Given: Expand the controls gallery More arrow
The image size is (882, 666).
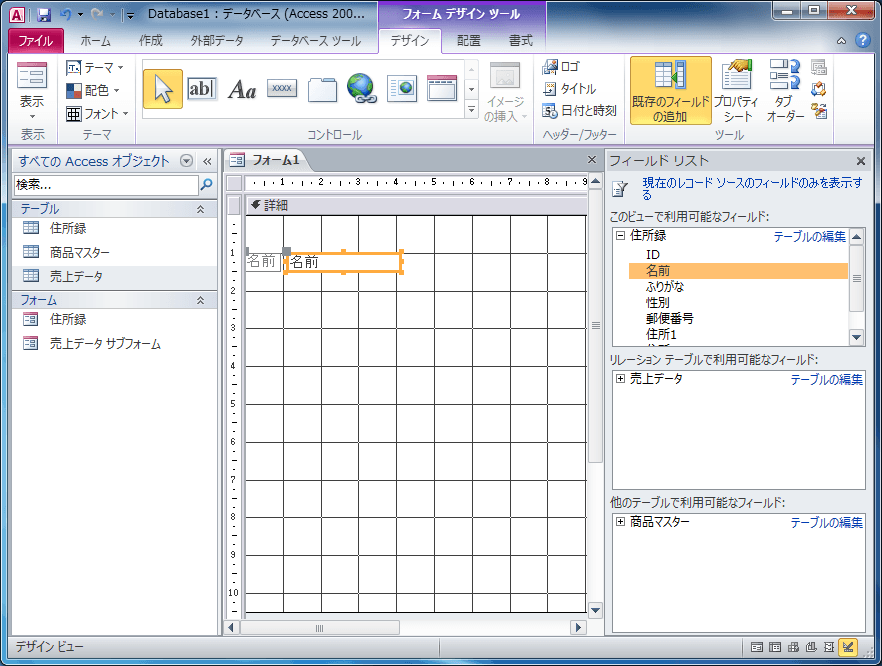Looking at the screenshot, I should (x=471, y=109).
